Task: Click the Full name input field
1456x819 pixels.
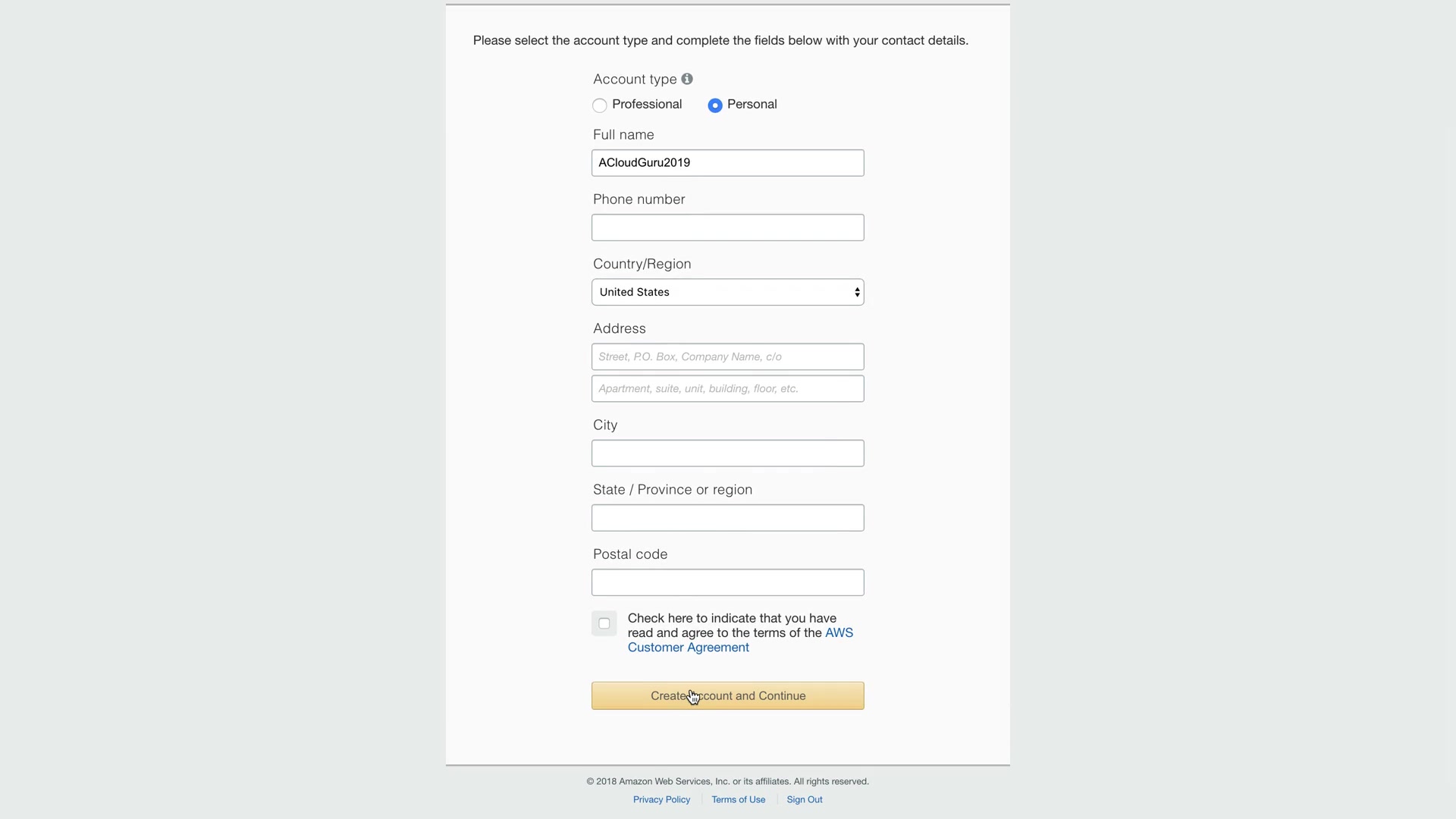Action: tap(727, 163)
